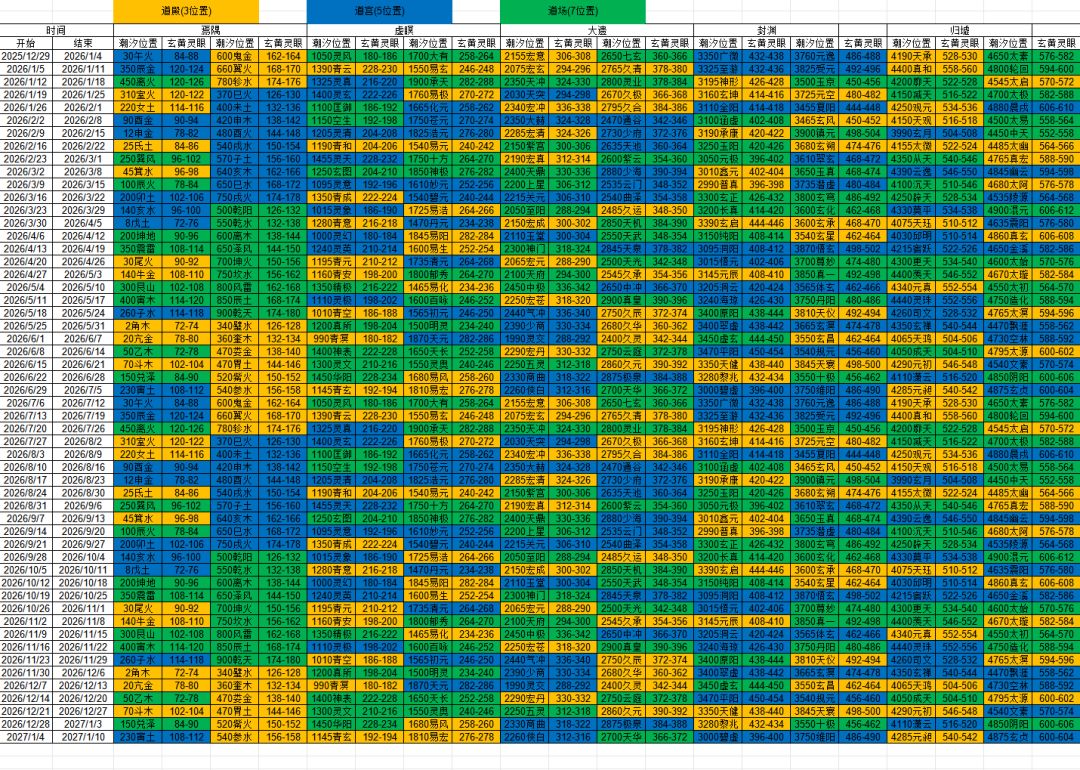This screenshot has width=1080, height=770.
Task: Select start date cell 2026/1/5
Action: 26,69
